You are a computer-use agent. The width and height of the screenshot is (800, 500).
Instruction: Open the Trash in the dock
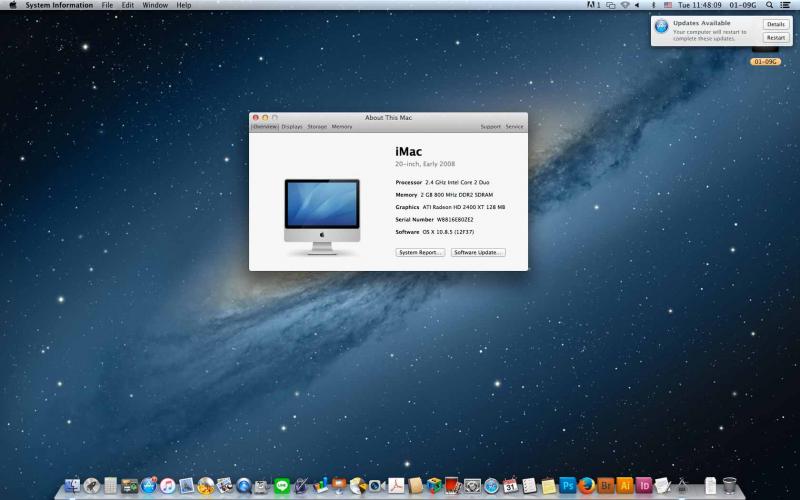coord(730,486)
